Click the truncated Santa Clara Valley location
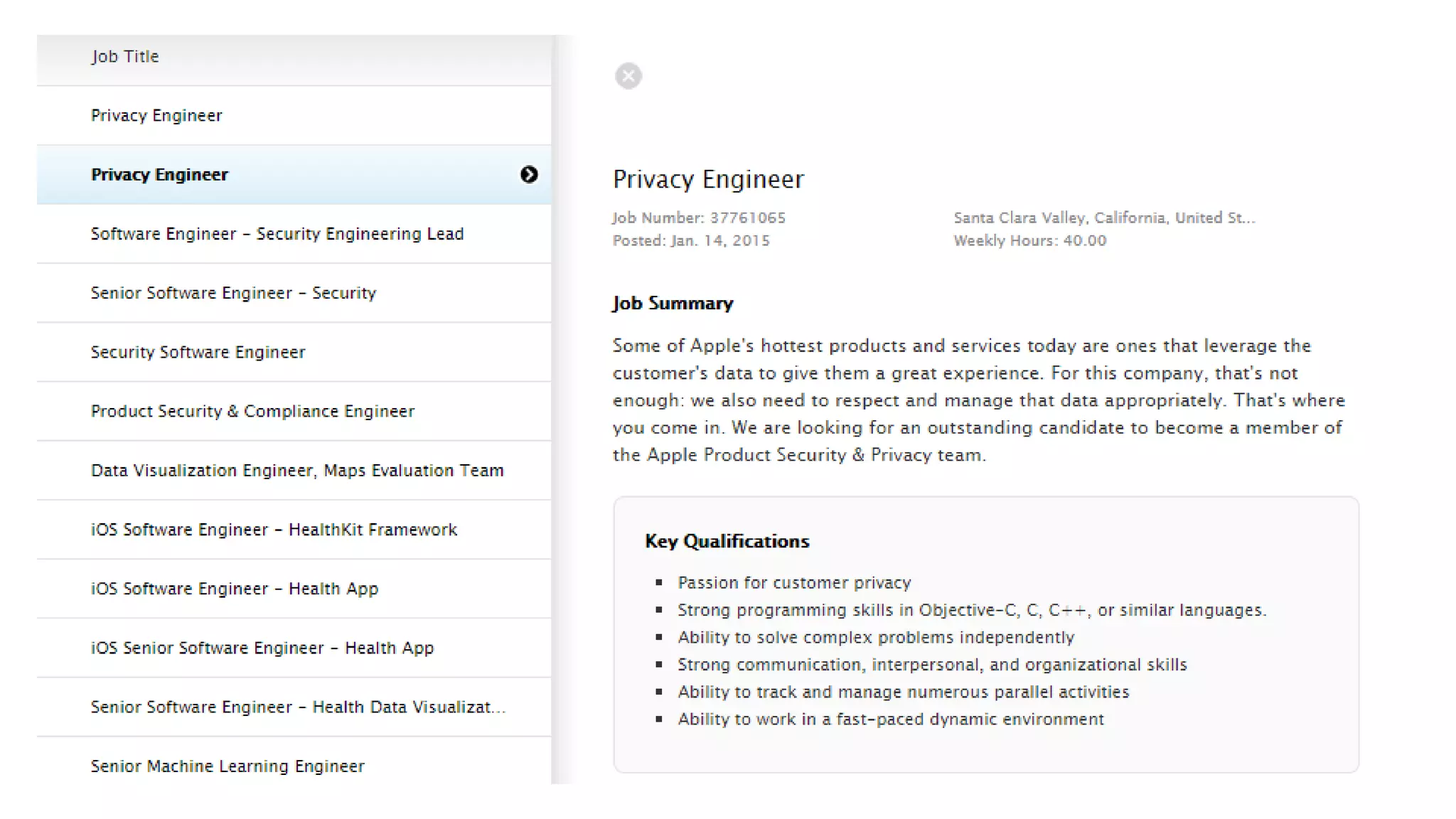The height and width of the screenshot is (819, 1456). (x=1104, y=218)
